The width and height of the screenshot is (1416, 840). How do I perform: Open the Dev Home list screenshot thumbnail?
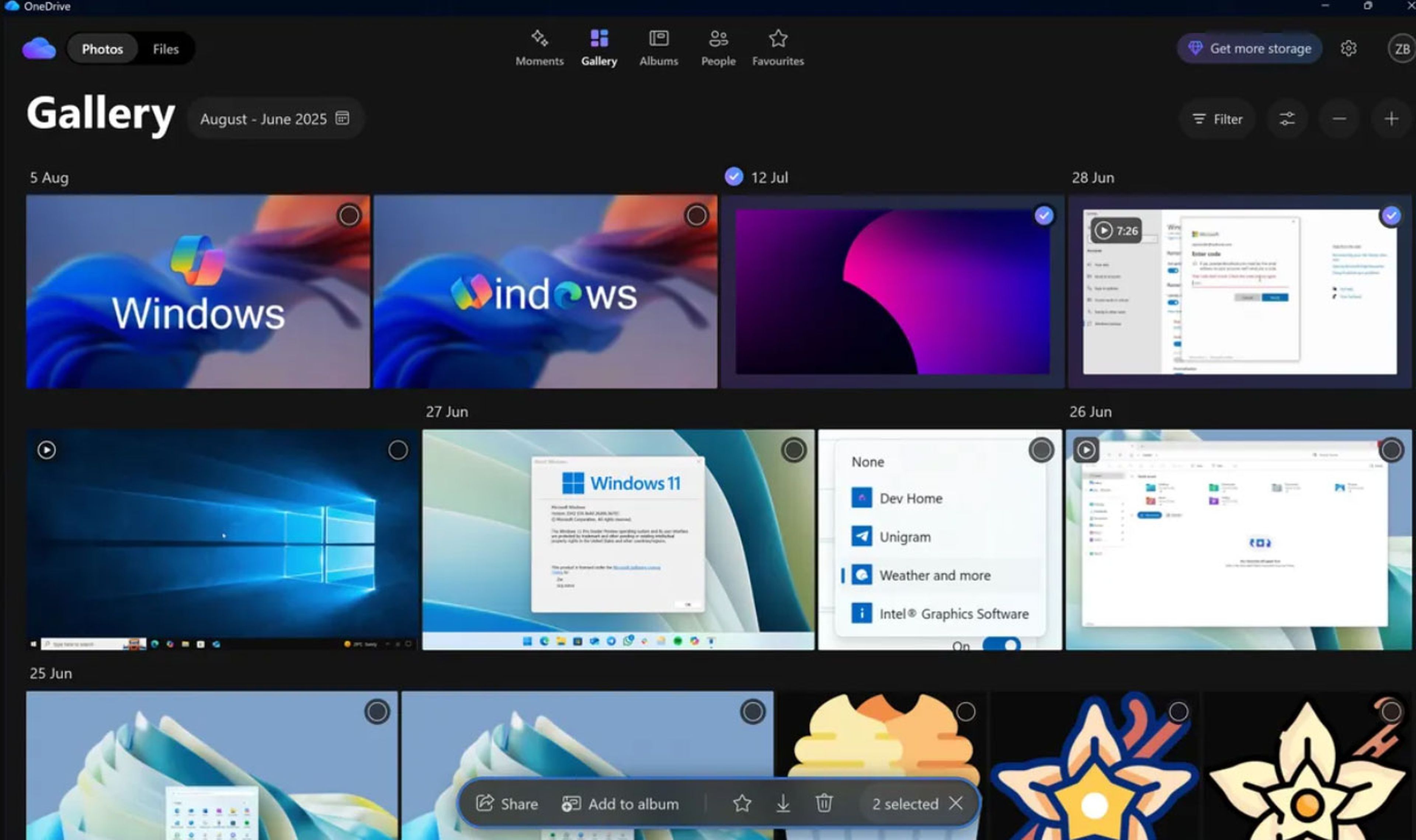coord(940,540)
